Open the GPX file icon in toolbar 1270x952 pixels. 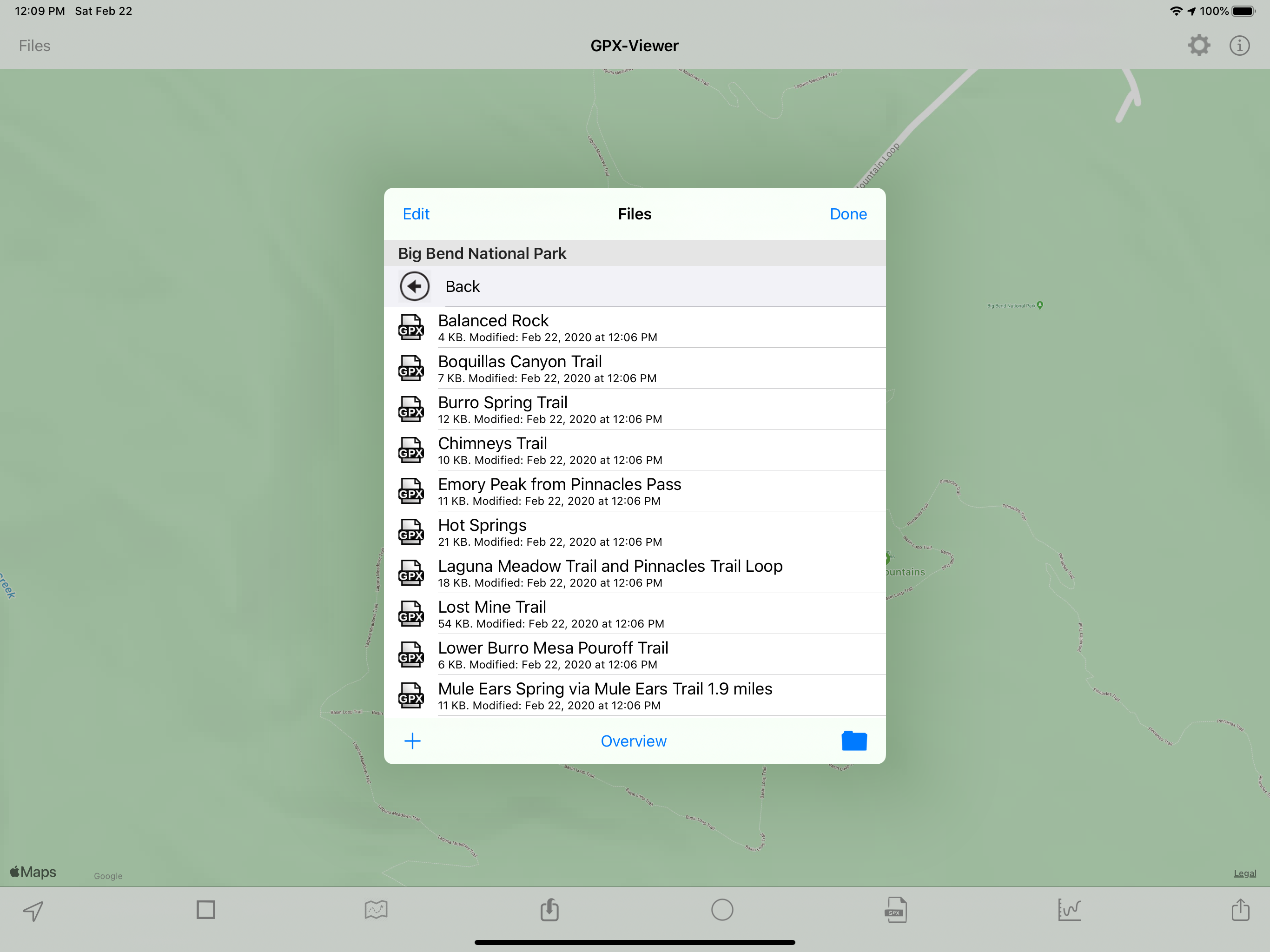pyautogui.click(x=895, y=910)
